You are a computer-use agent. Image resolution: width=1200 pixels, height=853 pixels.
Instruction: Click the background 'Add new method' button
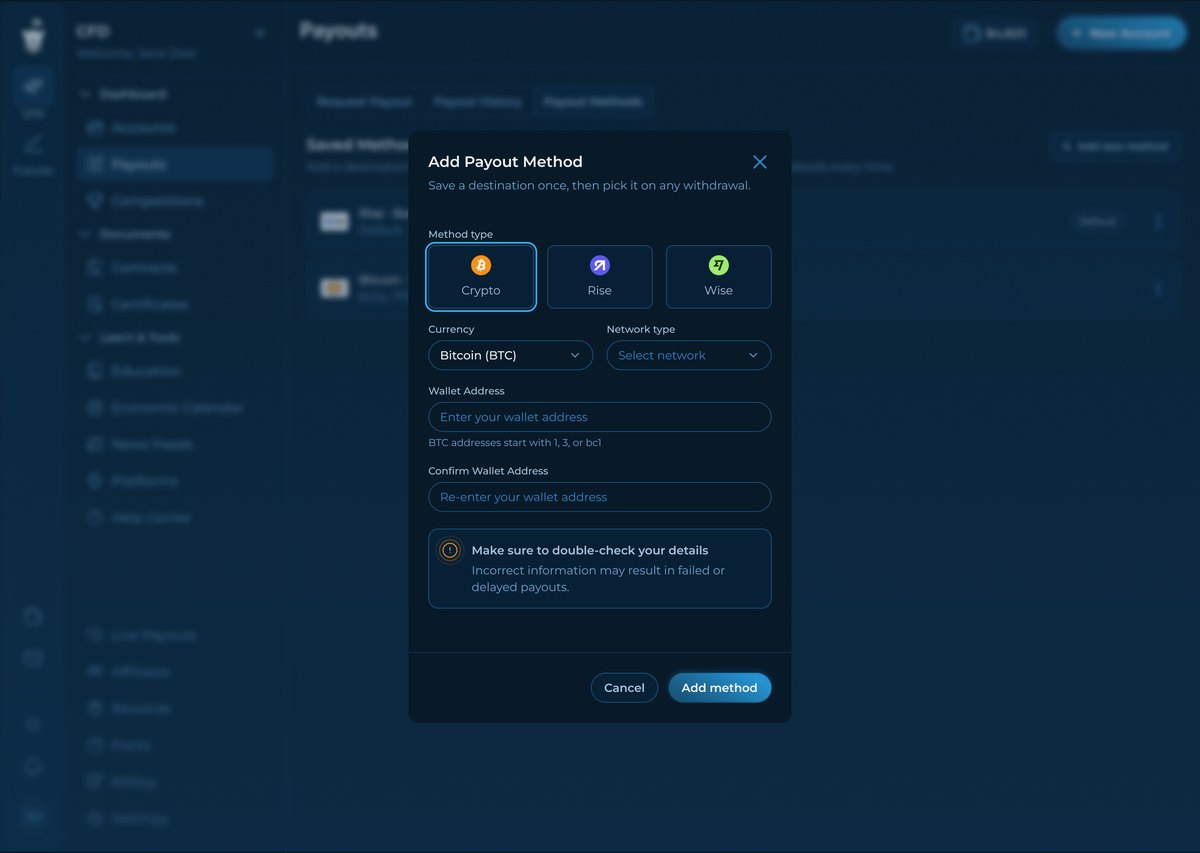(x=1116, y=147)
